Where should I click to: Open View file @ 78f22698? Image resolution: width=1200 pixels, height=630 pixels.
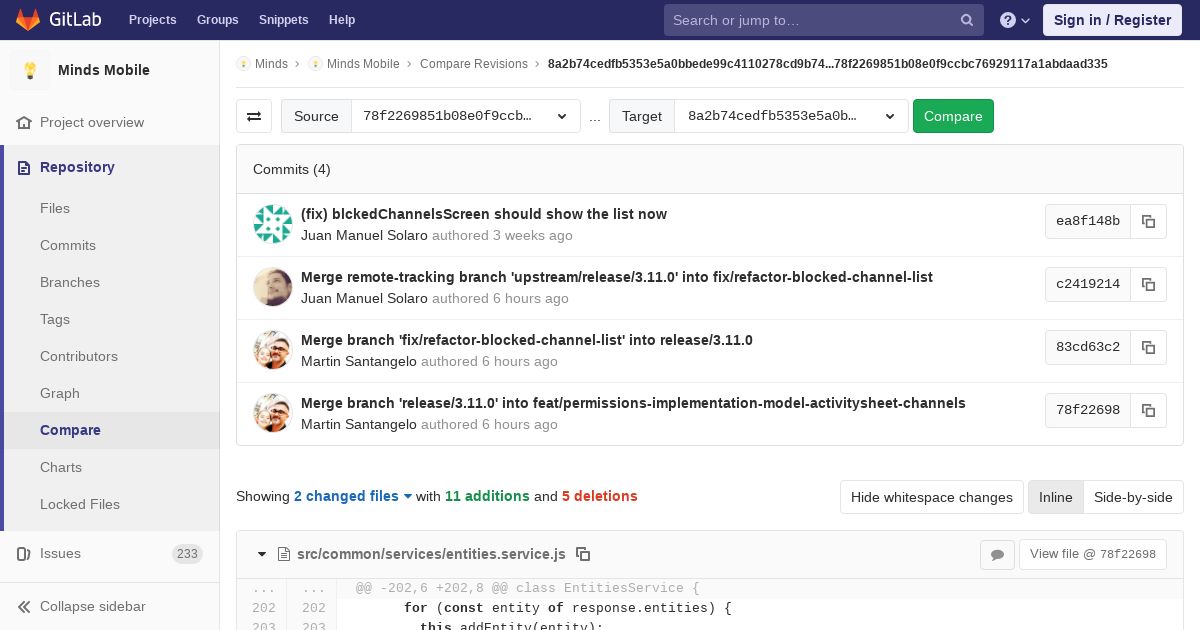1092,554
